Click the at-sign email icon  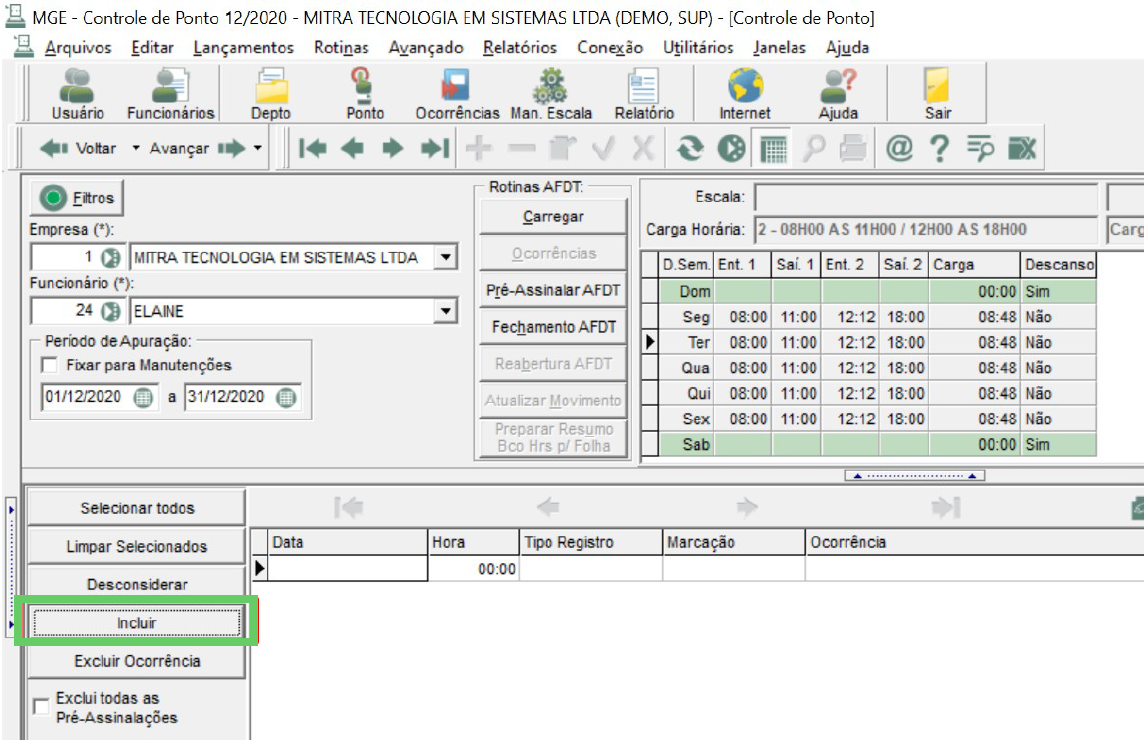click(x=899, y=148)
